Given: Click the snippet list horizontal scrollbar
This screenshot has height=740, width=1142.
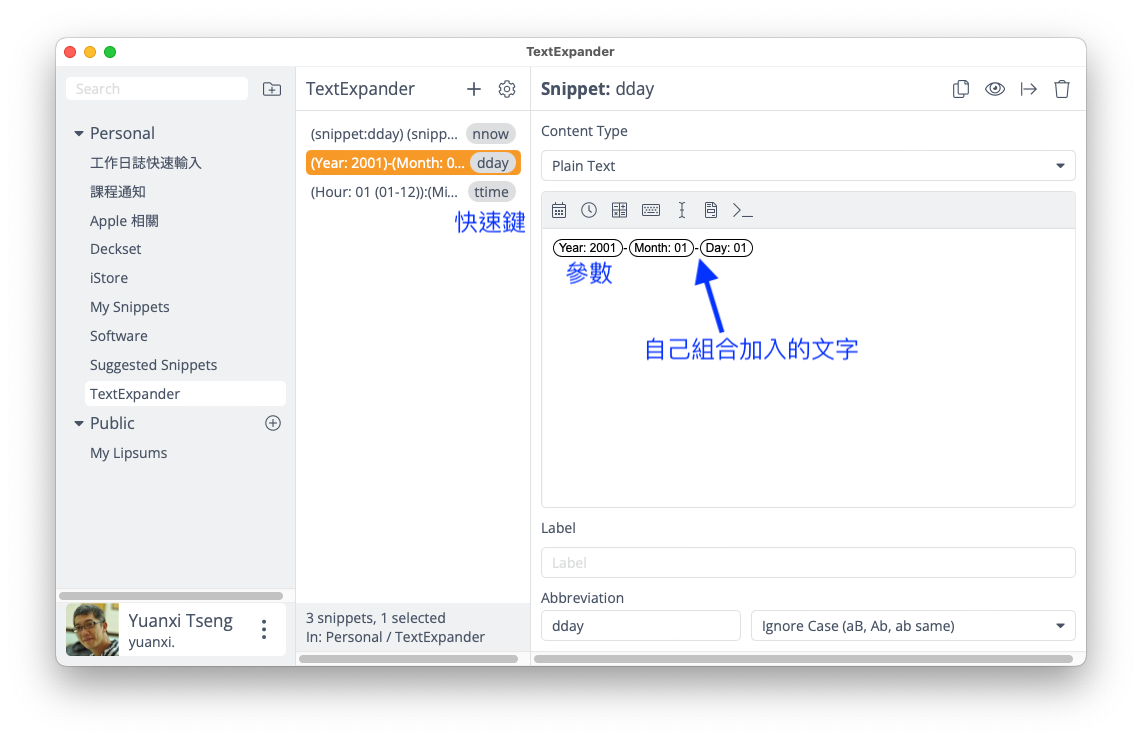Looking at the screenshot, I should 409,659.
